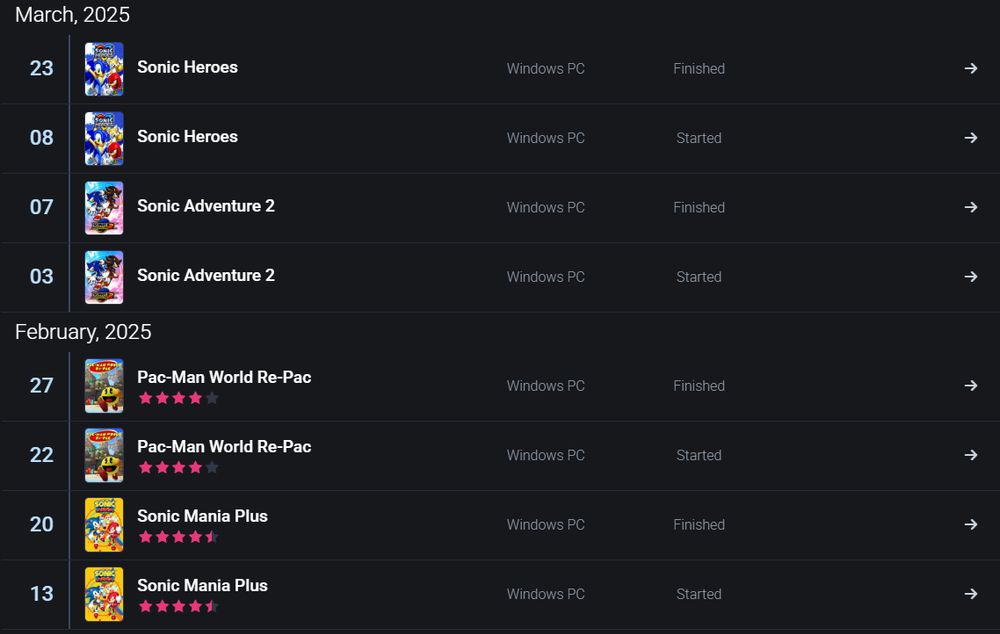Open Pac-Man World Re-Pac title on February 27
The image size is (1000, 634).
point(224,377)
